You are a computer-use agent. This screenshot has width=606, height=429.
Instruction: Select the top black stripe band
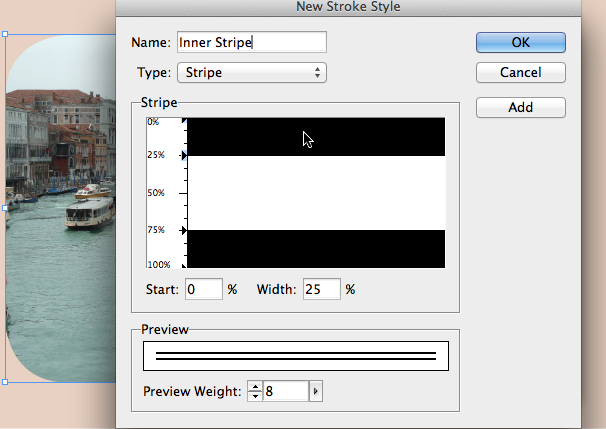pos(316,137)
